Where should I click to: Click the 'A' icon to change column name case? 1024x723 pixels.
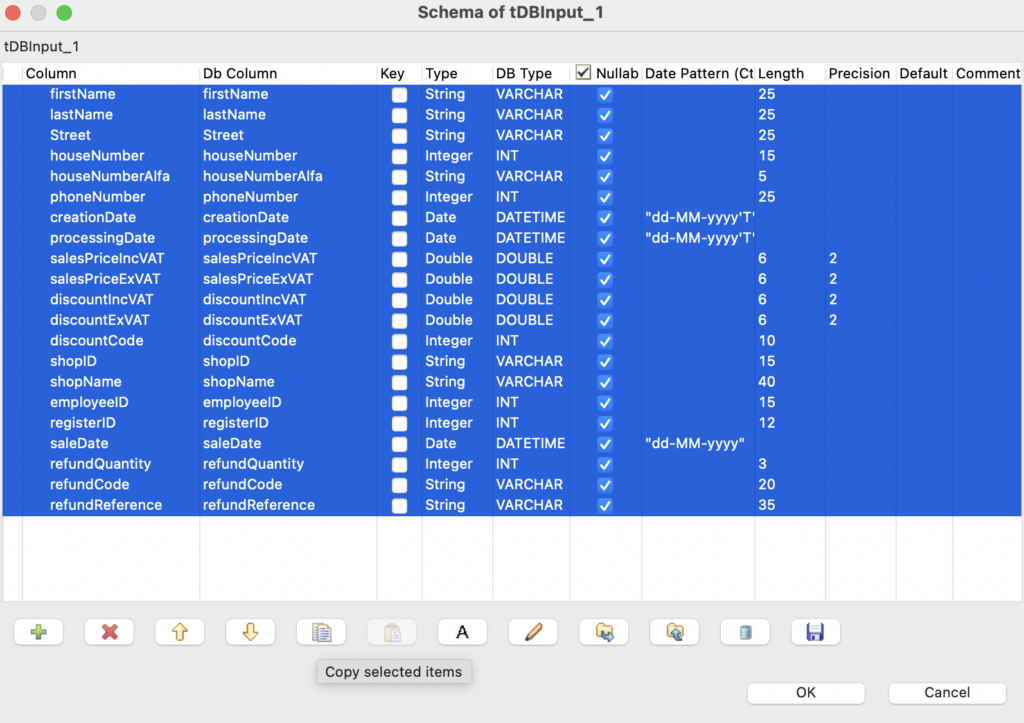[x=462, y=631]
